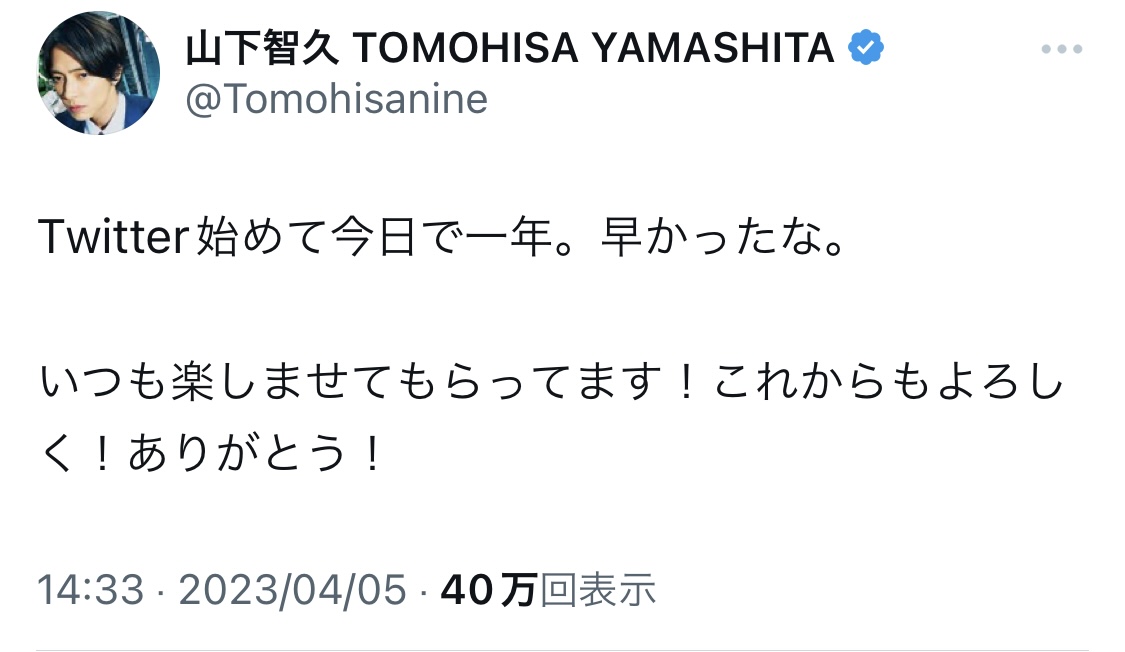This screenshot has width=1125, height=652.
Task: Click the Japanese name 山下智久
Action: tap(262, 48)
